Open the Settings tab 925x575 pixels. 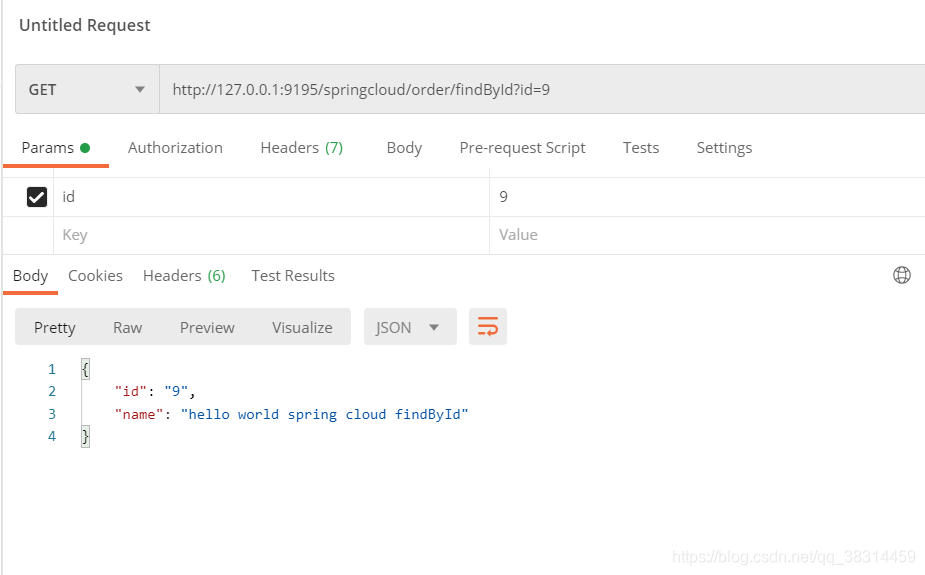coord(724,147)
